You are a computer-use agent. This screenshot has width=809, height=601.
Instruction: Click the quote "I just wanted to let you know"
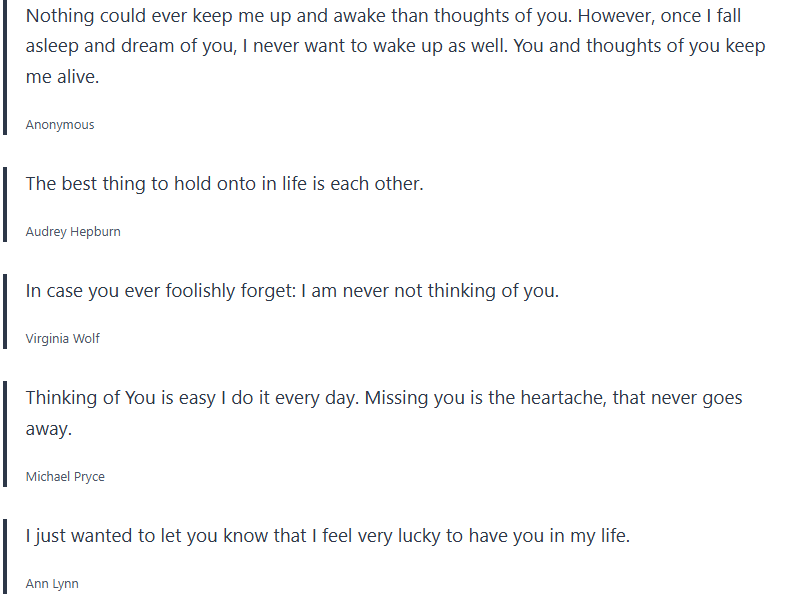tap(328, 536)
